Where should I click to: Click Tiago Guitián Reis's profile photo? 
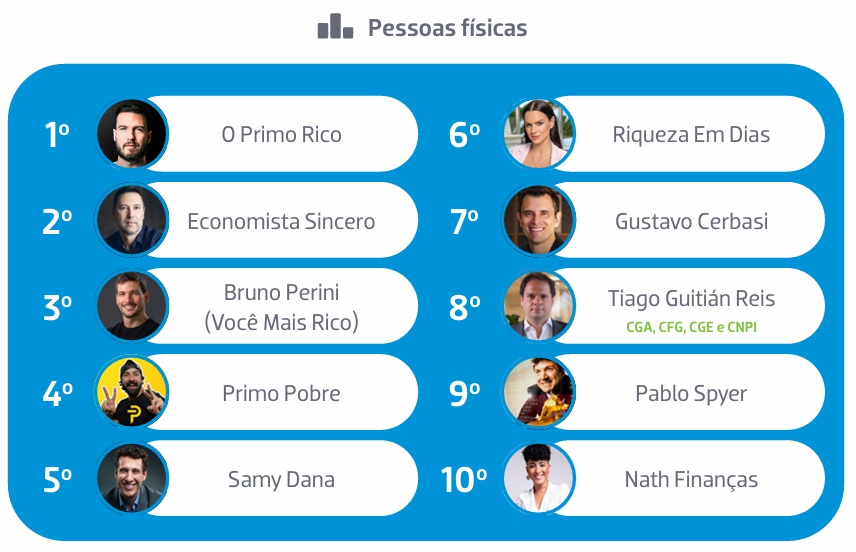click(x=539, y=306)
